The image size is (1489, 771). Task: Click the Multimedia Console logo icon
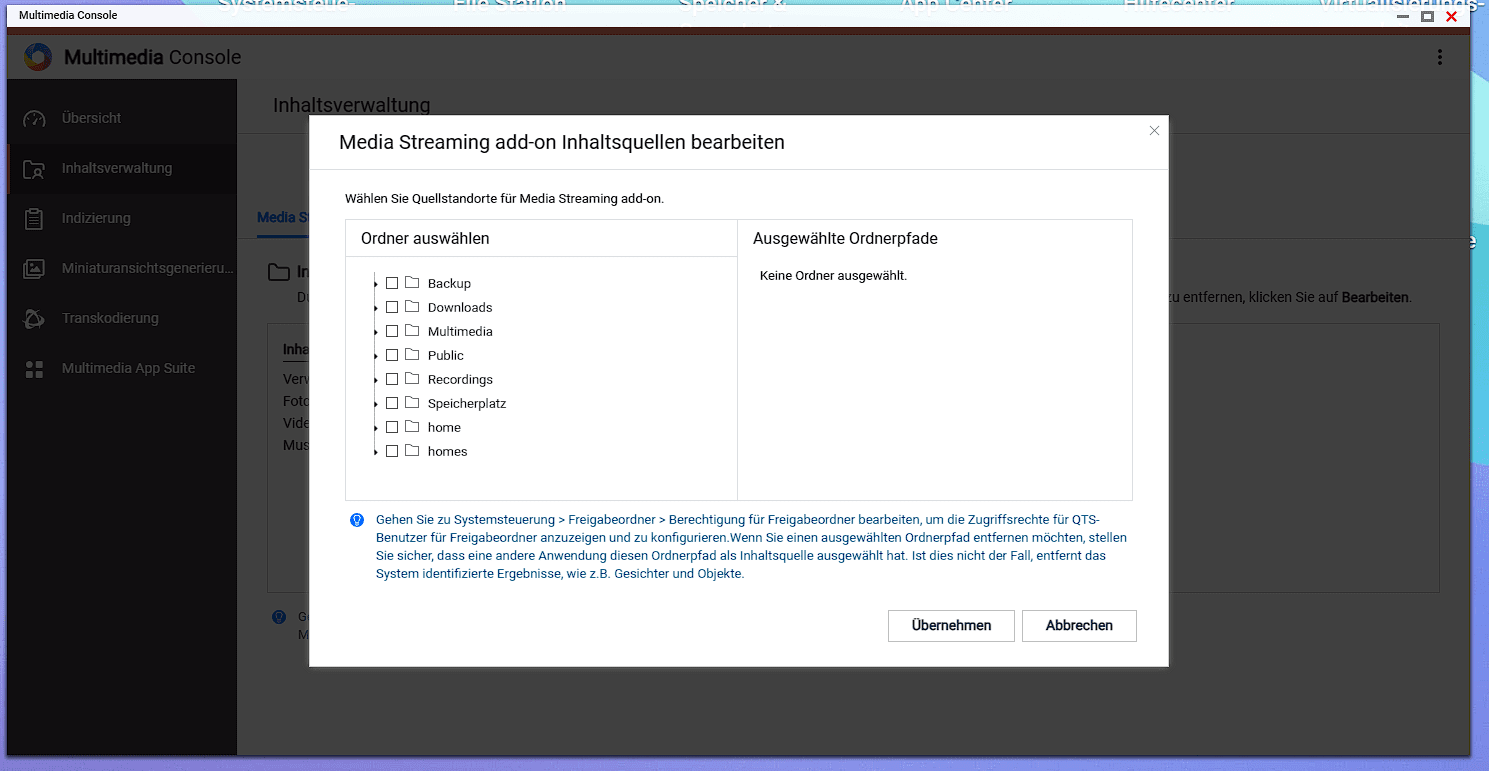click(x=38, y=57)
